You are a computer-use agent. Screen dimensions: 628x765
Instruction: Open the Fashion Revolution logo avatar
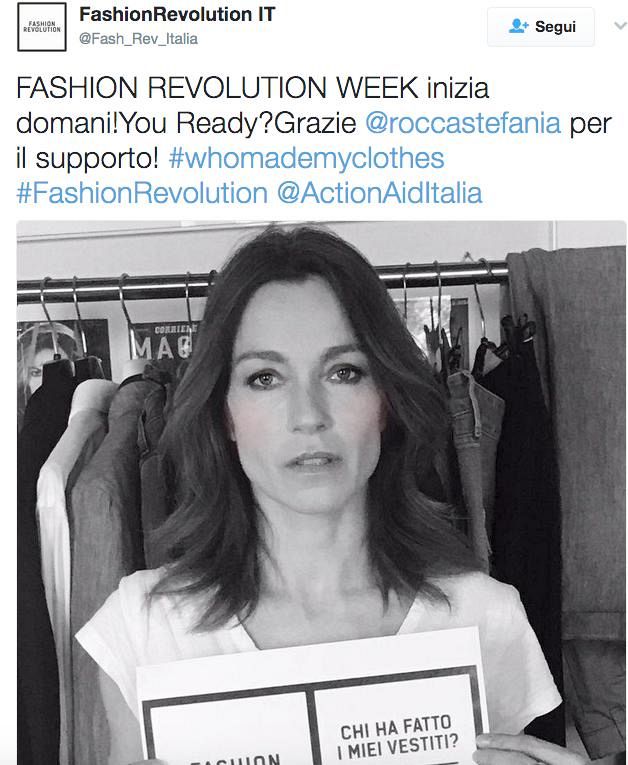[42, 27]
